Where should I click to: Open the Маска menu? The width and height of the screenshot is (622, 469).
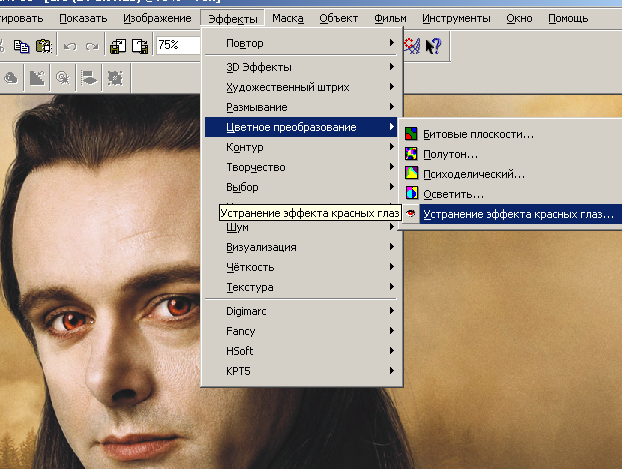288,19
